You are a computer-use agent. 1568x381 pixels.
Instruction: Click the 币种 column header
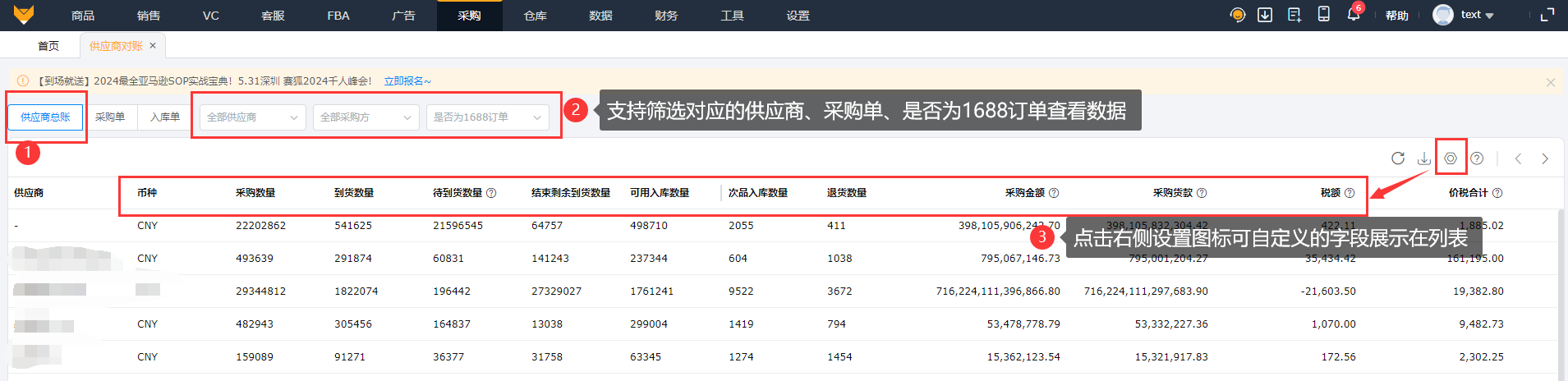tap(147, 193)
